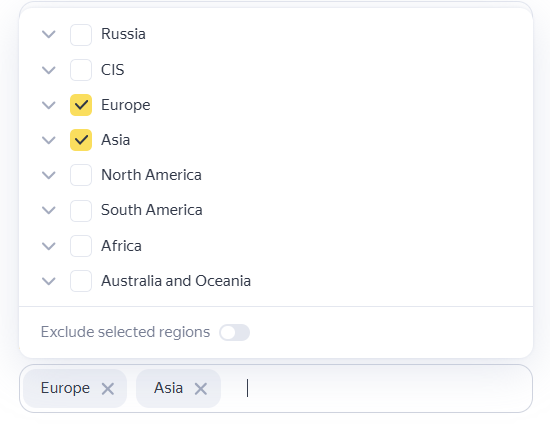The height and width of the screenshot is (430, 550).
Task: Expand the North America chevron
Action: point(49,175)
